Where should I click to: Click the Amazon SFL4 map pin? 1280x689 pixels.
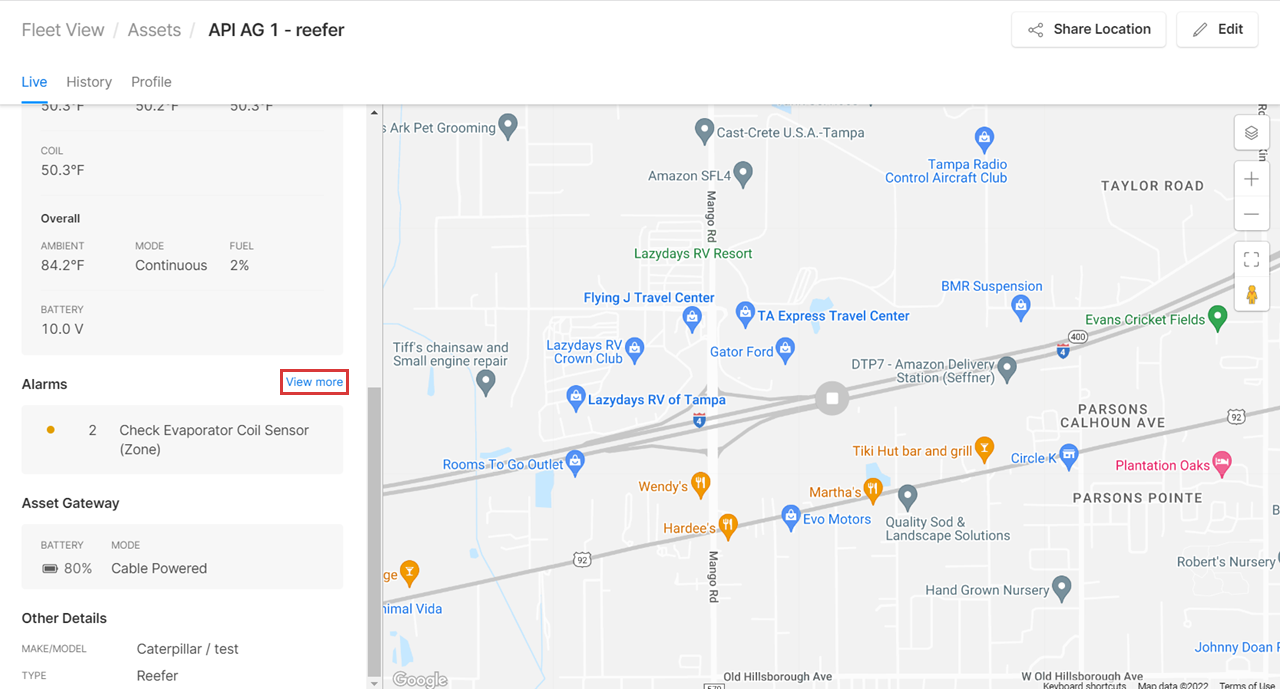(742, 174)
